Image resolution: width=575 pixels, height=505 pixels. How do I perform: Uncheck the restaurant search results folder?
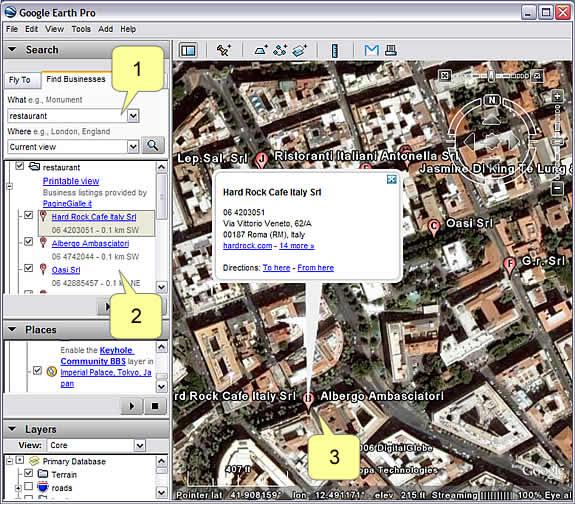click(x=19, y=166)
